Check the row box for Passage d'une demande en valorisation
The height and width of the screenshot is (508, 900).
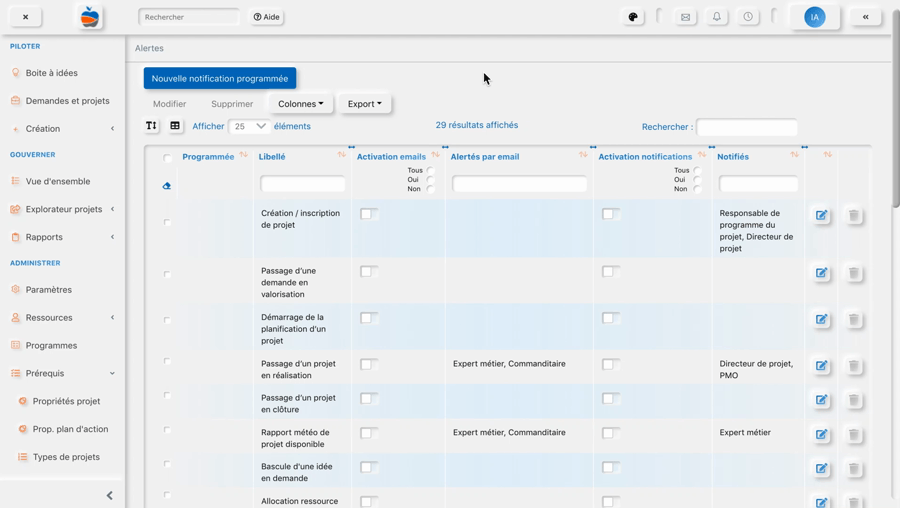167,274
